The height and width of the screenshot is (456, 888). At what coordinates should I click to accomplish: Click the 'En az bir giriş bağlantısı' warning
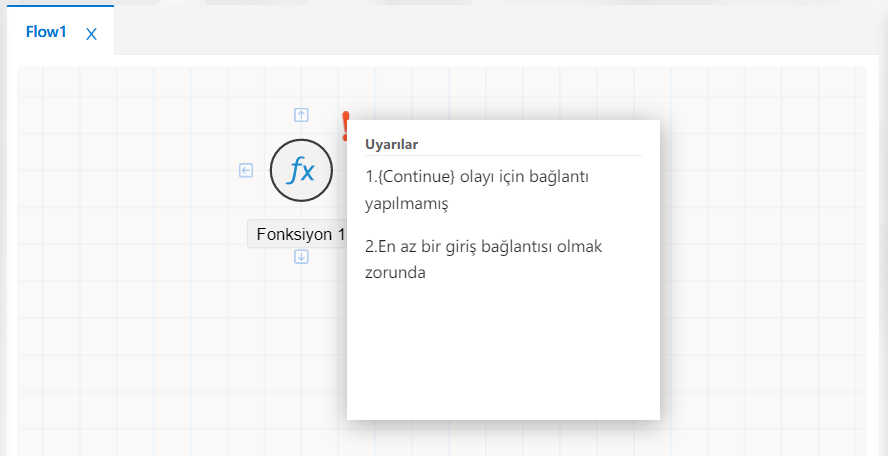click(484, 260)
